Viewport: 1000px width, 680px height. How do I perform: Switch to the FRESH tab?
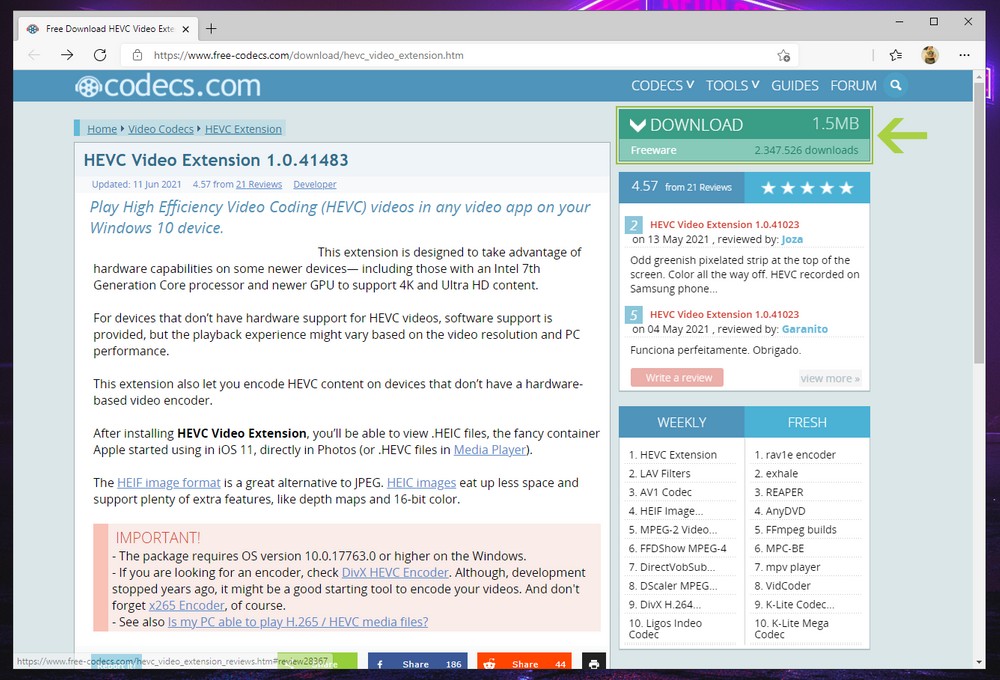click(807, 422)
